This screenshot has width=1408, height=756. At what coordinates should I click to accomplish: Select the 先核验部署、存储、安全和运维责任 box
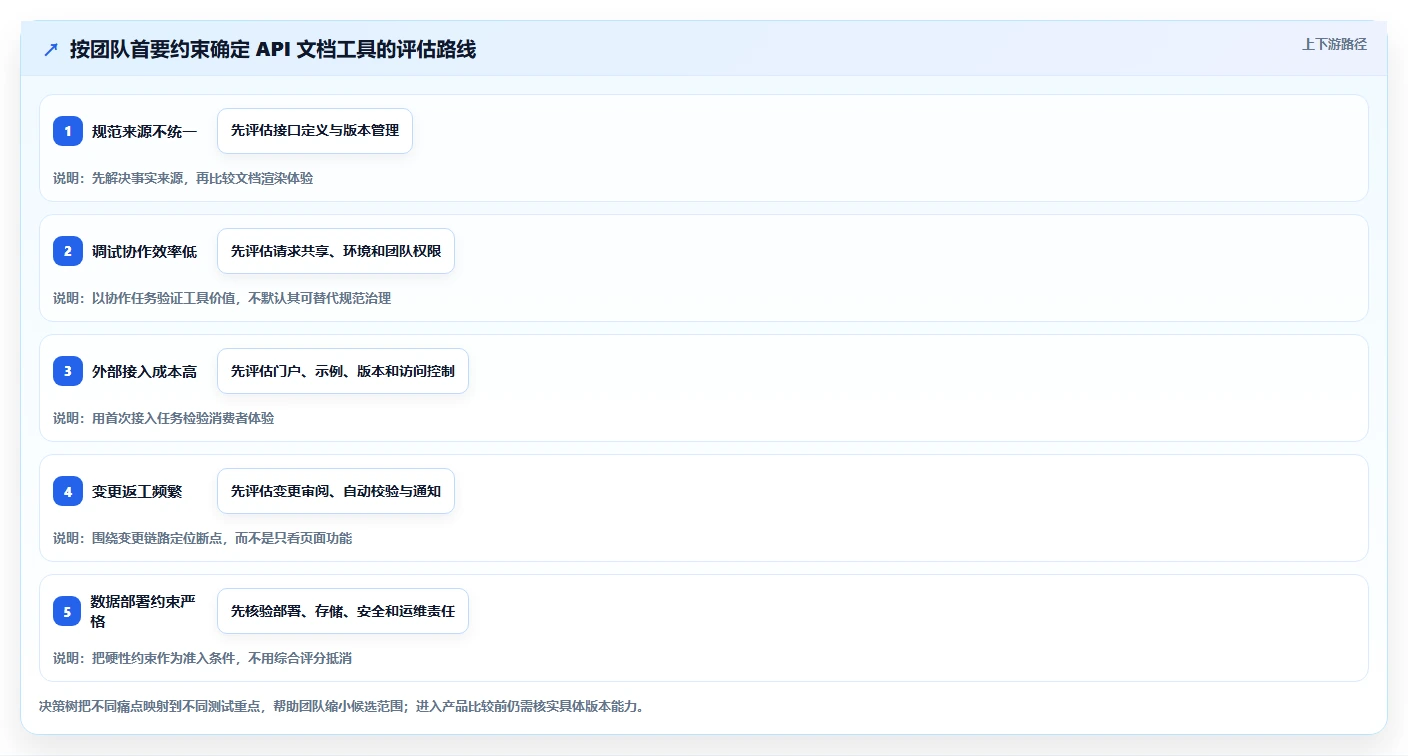pyautogui.click(x=343, y=611)
